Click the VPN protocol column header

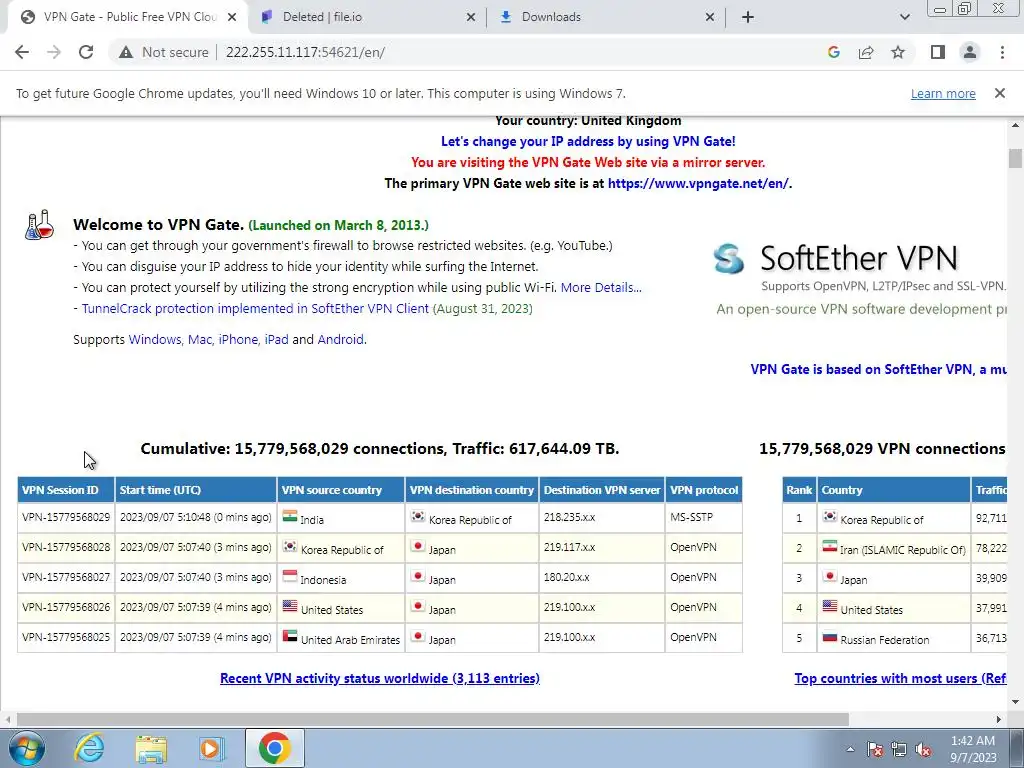(x=704, y=490)
